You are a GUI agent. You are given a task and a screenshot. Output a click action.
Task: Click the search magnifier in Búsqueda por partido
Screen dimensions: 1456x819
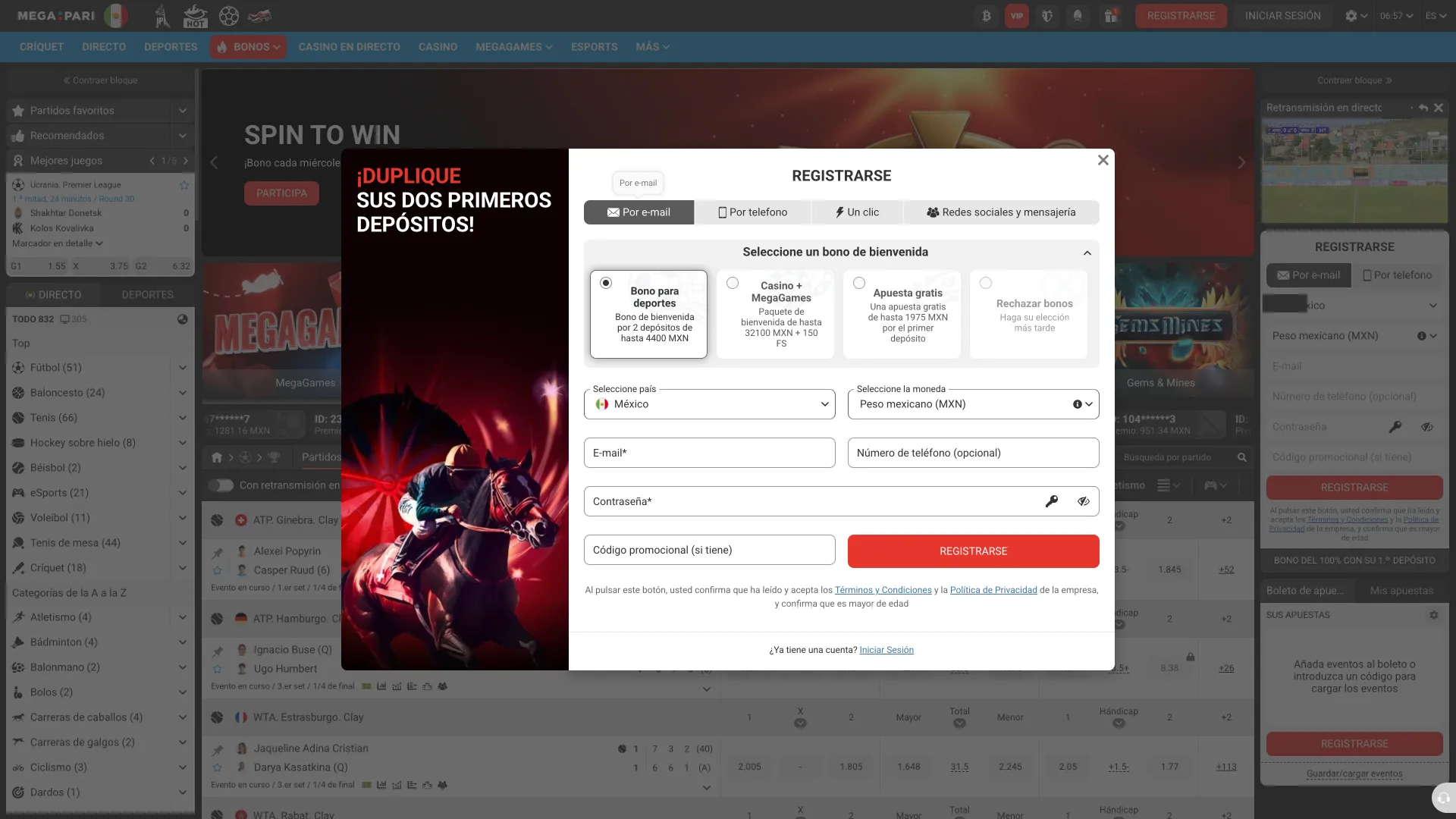coord(1241,457)
